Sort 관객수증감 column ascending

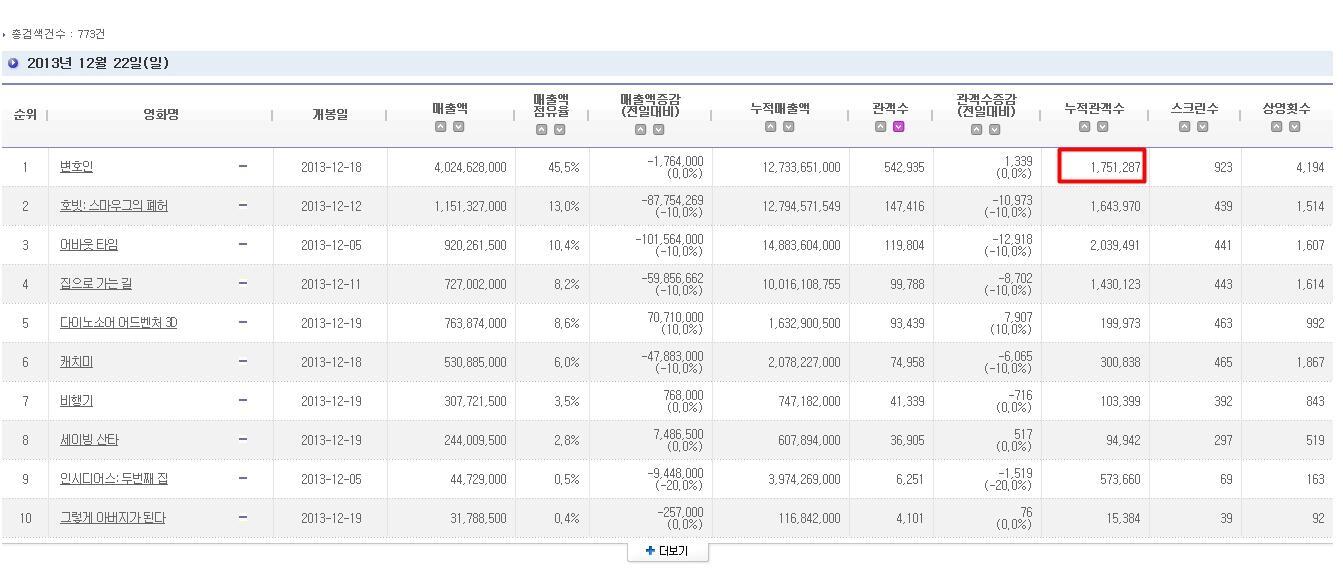click(x=977, y=130)
